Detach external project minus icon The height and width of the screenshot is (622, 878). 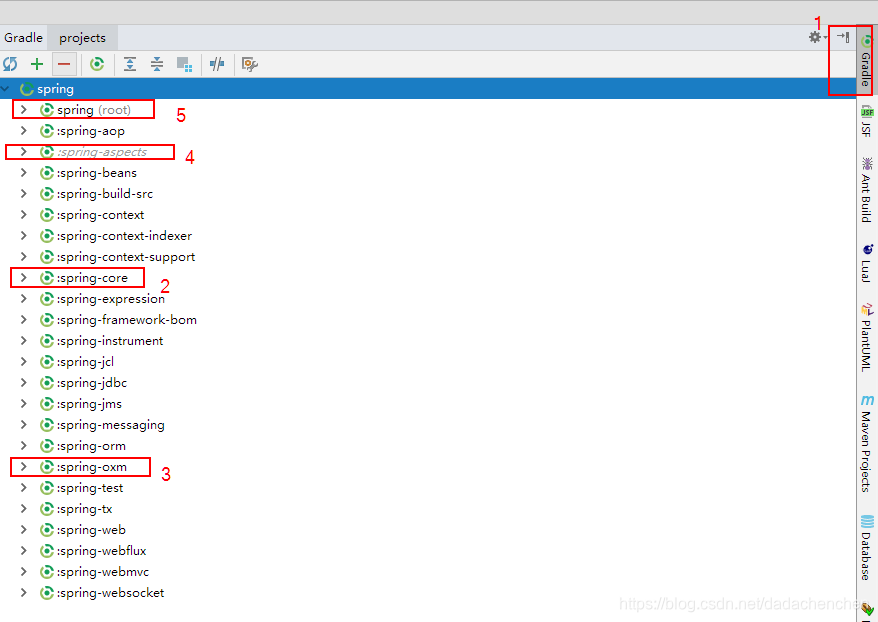[64, 64]
